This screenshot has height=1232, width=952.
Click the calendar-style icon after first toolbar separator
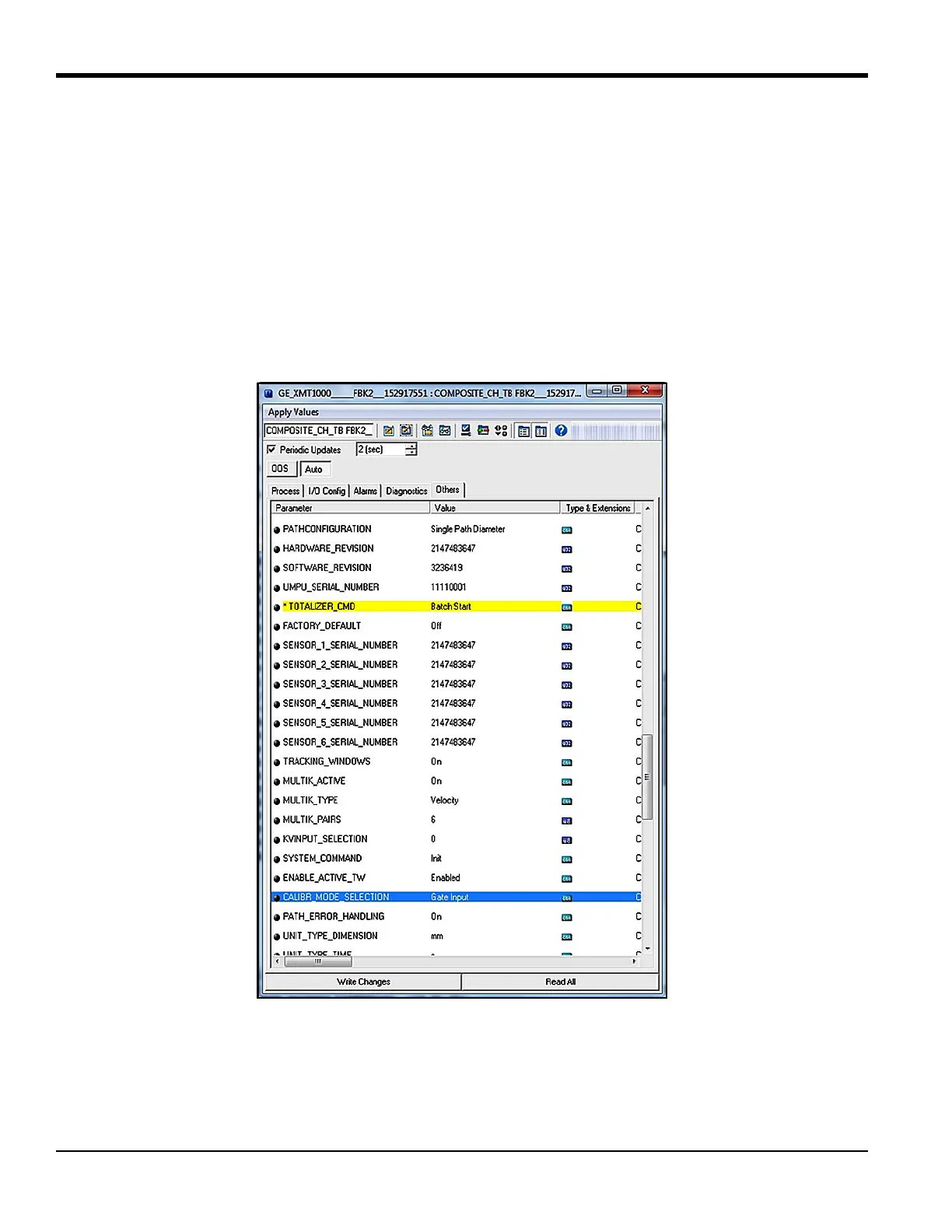pyautogui.click(x=427, y=430)
